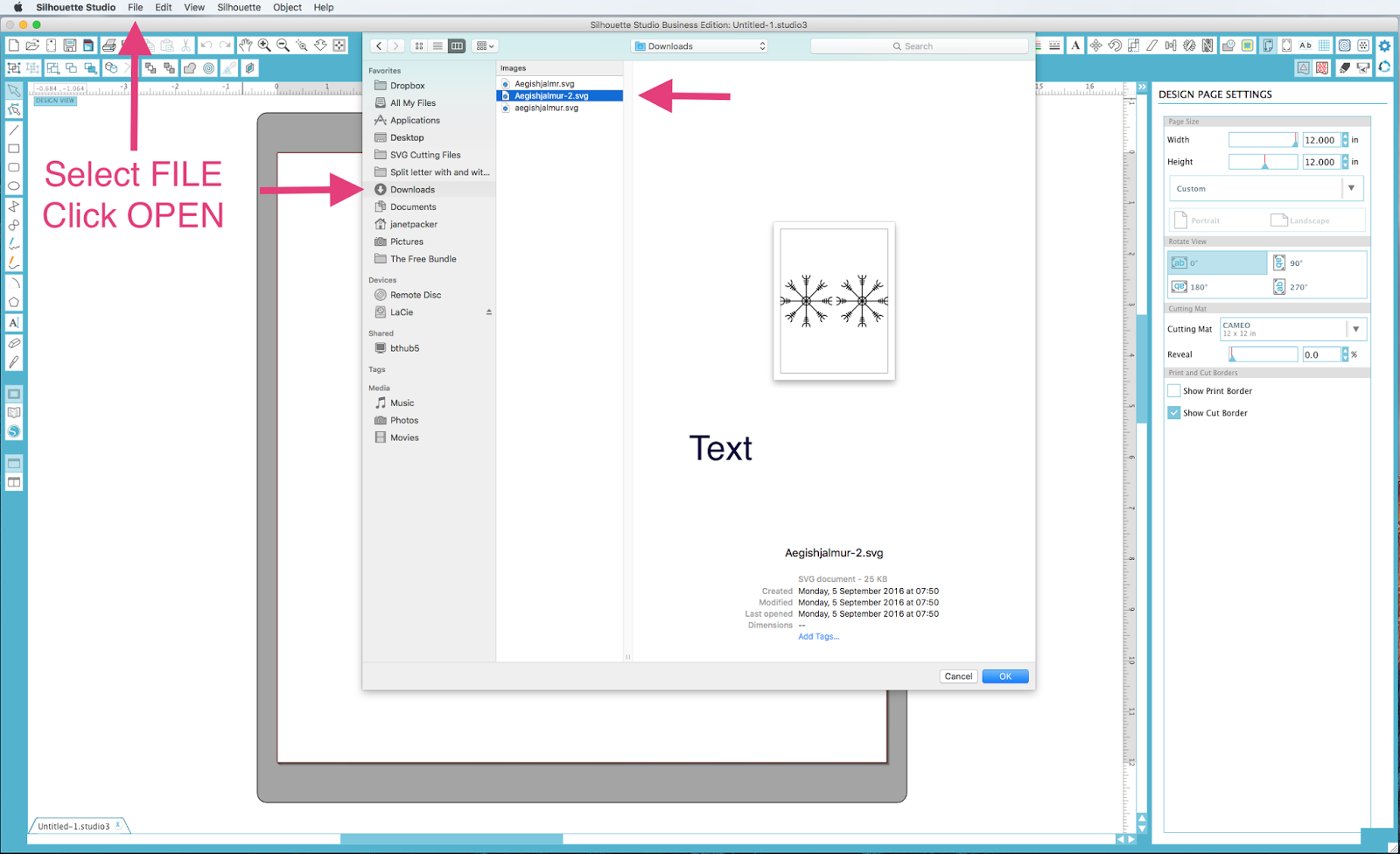Click the Height value stepper
Screen dimensions: 1400x854
click(x=1345, y=162)
